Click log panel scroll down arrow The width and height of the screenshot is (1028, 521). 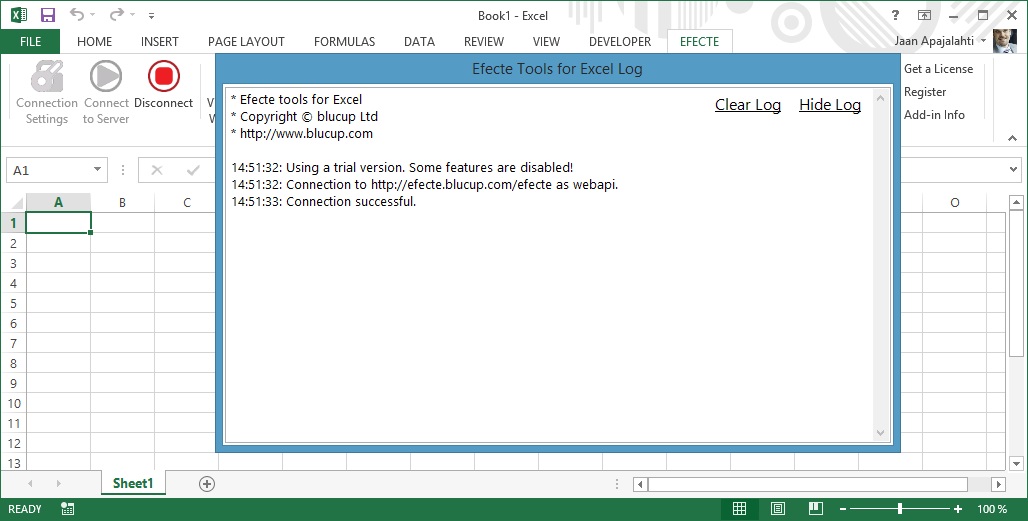coord(880,433)
